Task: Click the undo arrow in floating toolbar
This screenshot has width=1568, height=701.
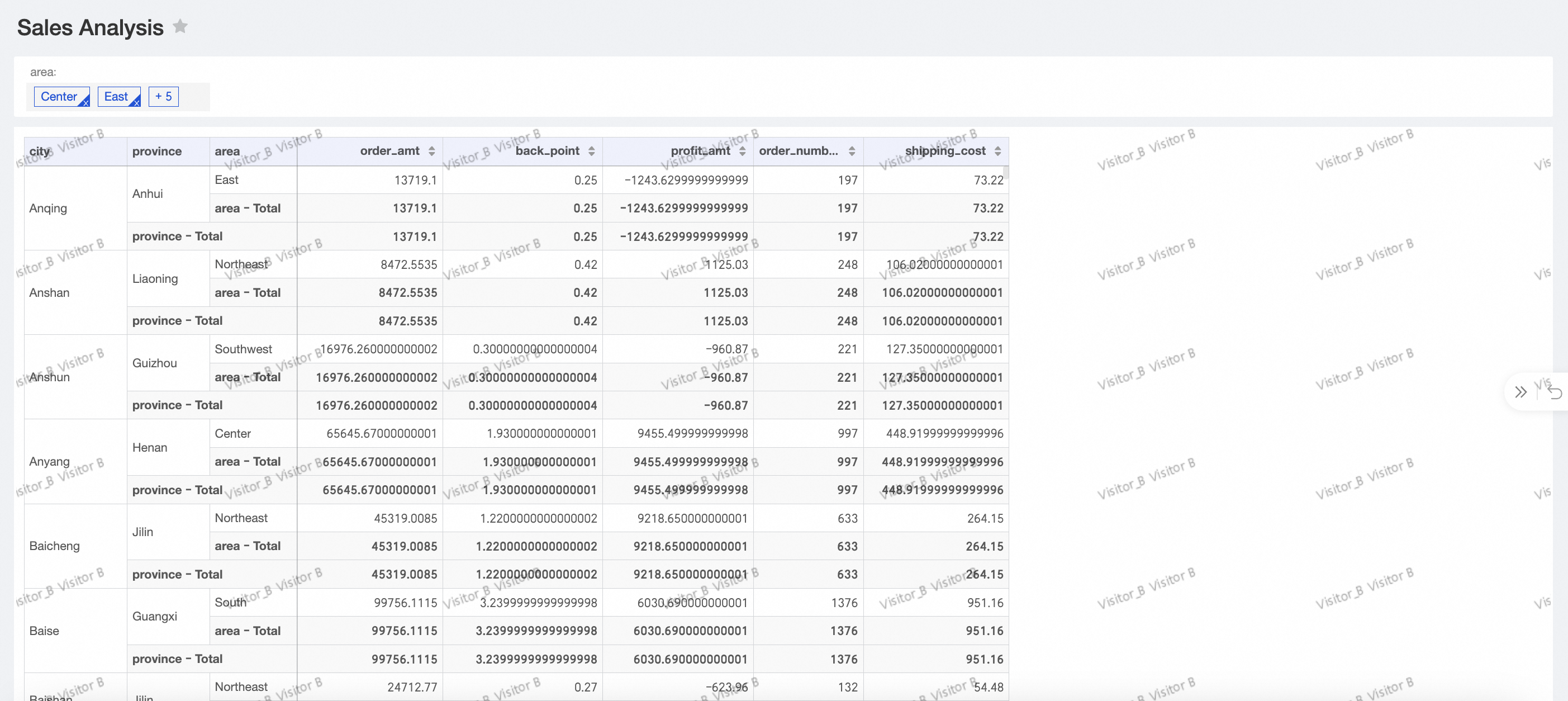Action: point(1554,392)
